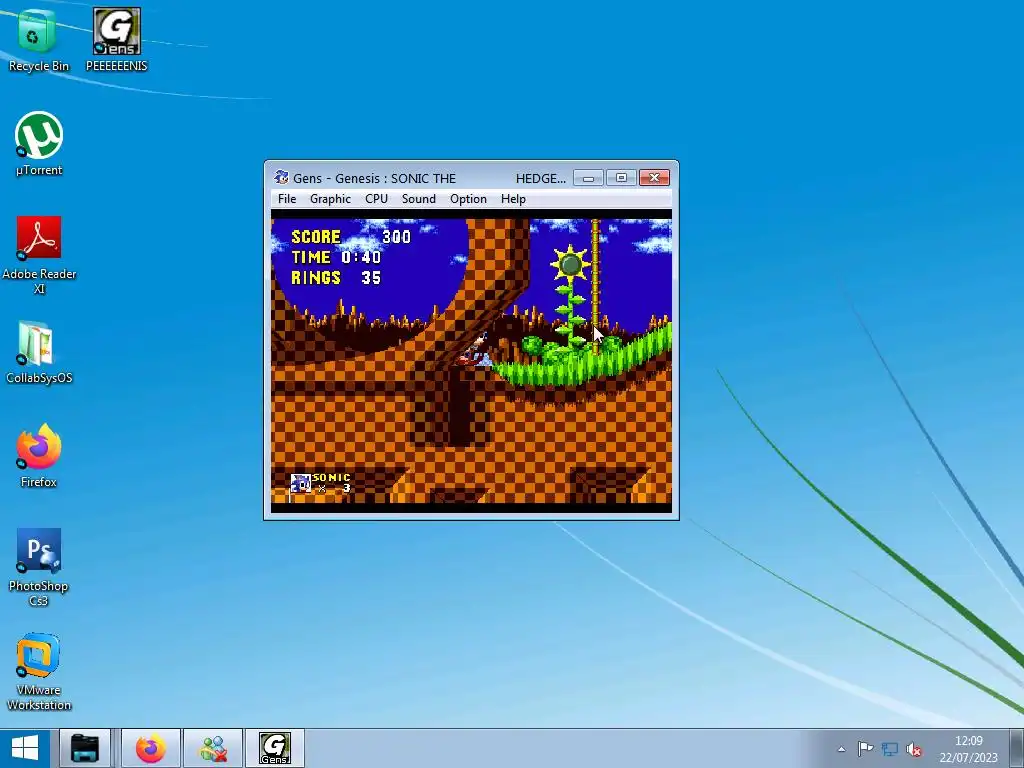Open the Help menu in Gens

coord(513,199)
